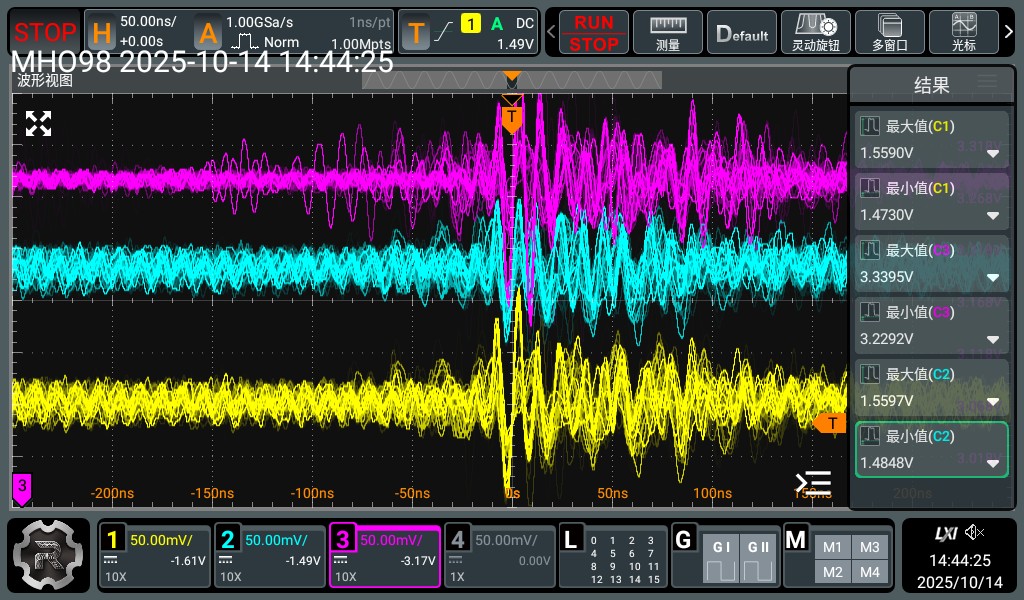Open the 多窗口 multi-window tool
This screenshot has width=1024, height=600.
(x=889, y=32)
